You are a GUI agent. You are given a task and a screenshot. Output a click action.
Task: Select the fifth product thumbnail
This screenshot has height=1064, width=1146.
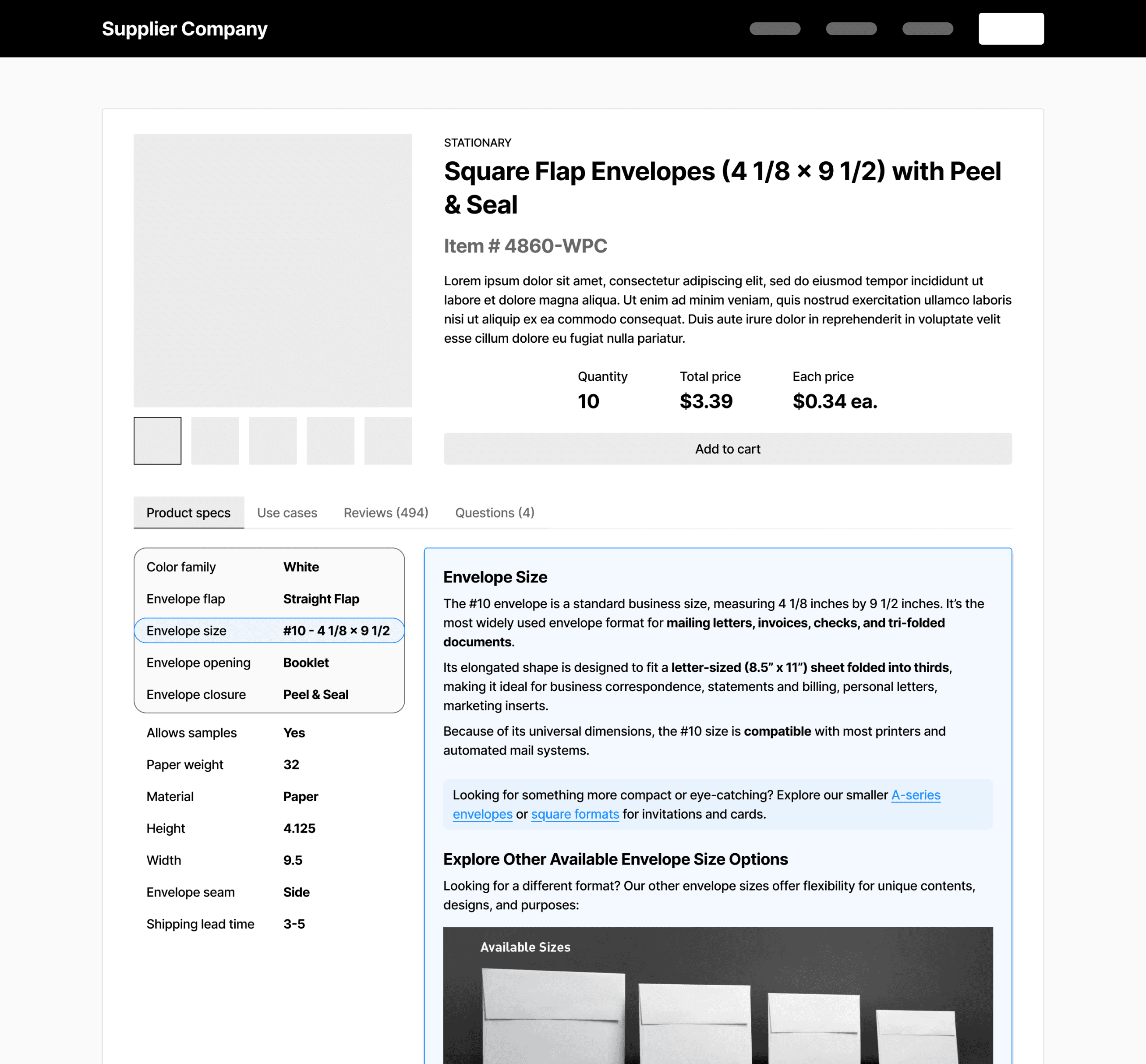tap(388, 440)
